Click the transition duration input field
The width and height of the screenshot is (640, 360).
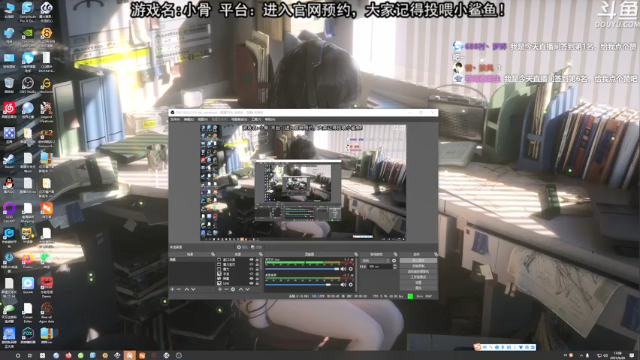pyautogui.click(x=380, y=266)
